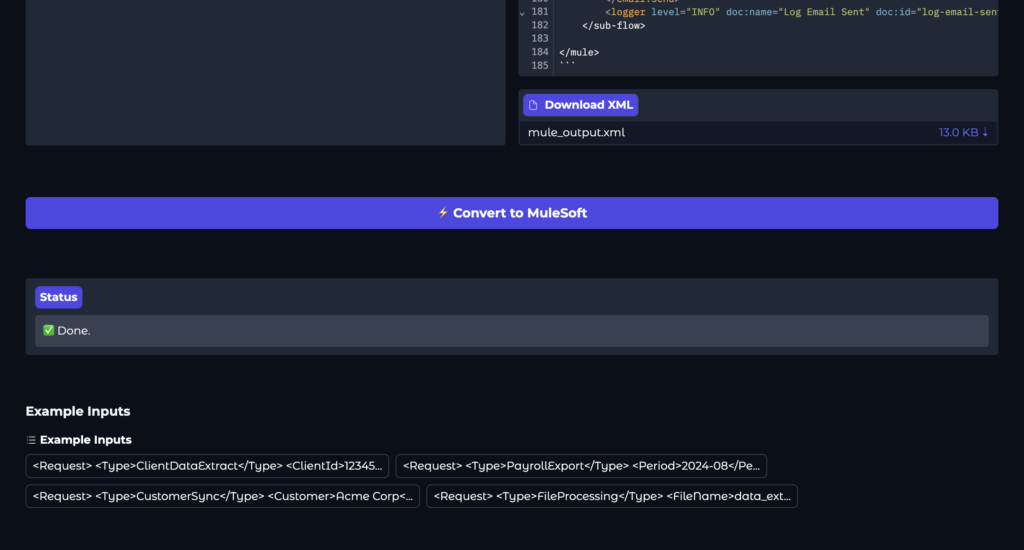Click line number 185 in code gutter
This screenshot has height=550, width=1024.
tap(539, 65)
